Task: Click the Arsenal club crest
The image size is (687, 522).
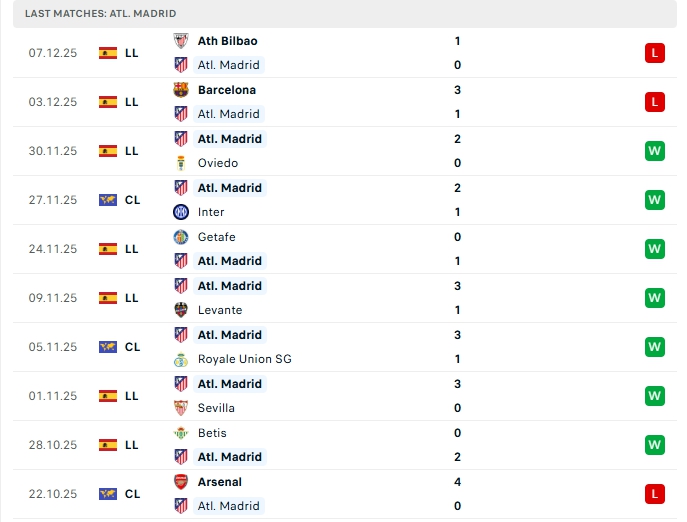Action: 181,482
